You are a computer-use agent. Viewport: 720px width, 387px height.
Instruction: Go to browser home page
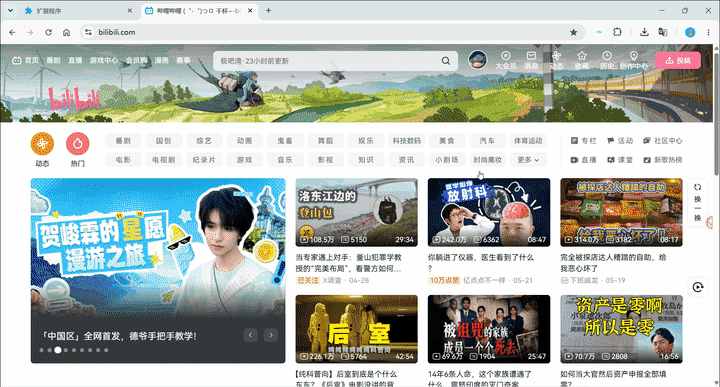67,32
